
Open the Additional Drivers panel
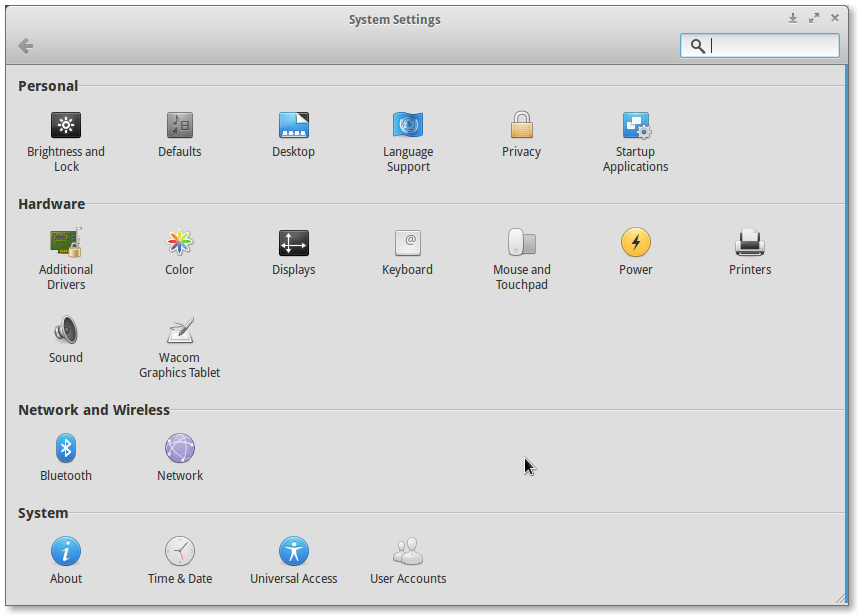pyautogui.click(x=66, y=242)
